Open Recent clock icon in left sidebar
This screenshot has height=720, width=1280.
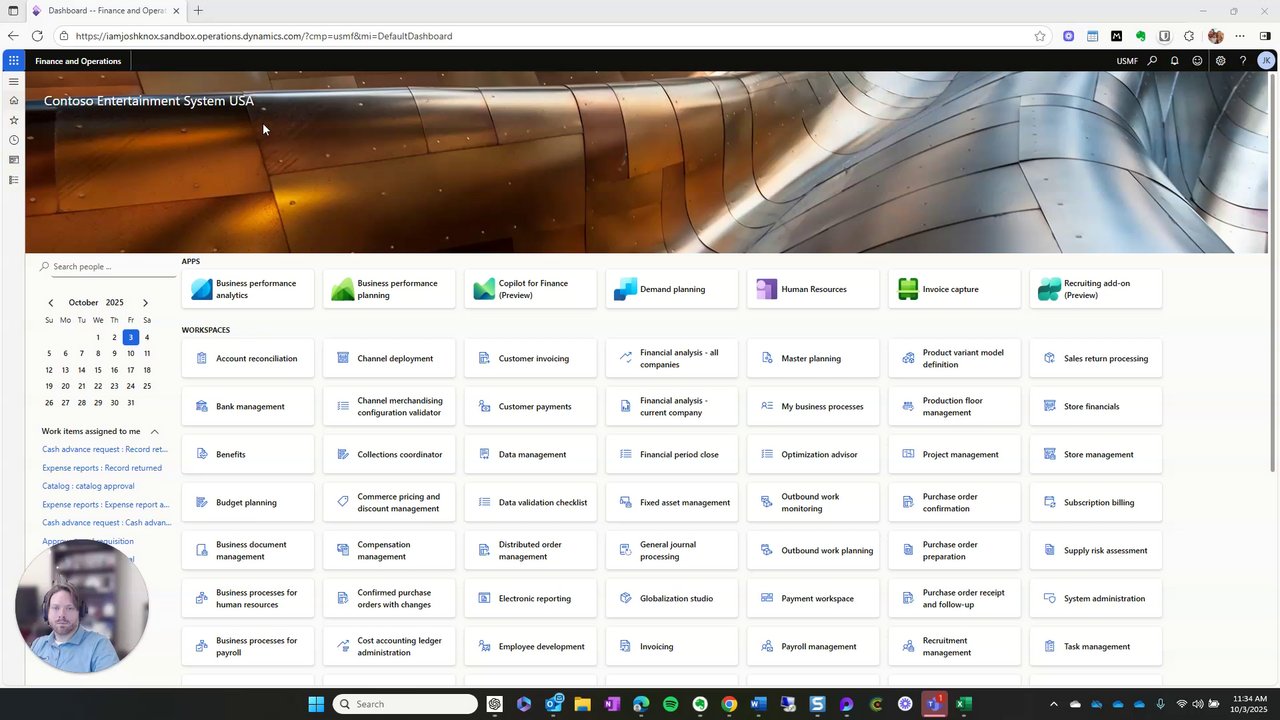coord(13,140)
